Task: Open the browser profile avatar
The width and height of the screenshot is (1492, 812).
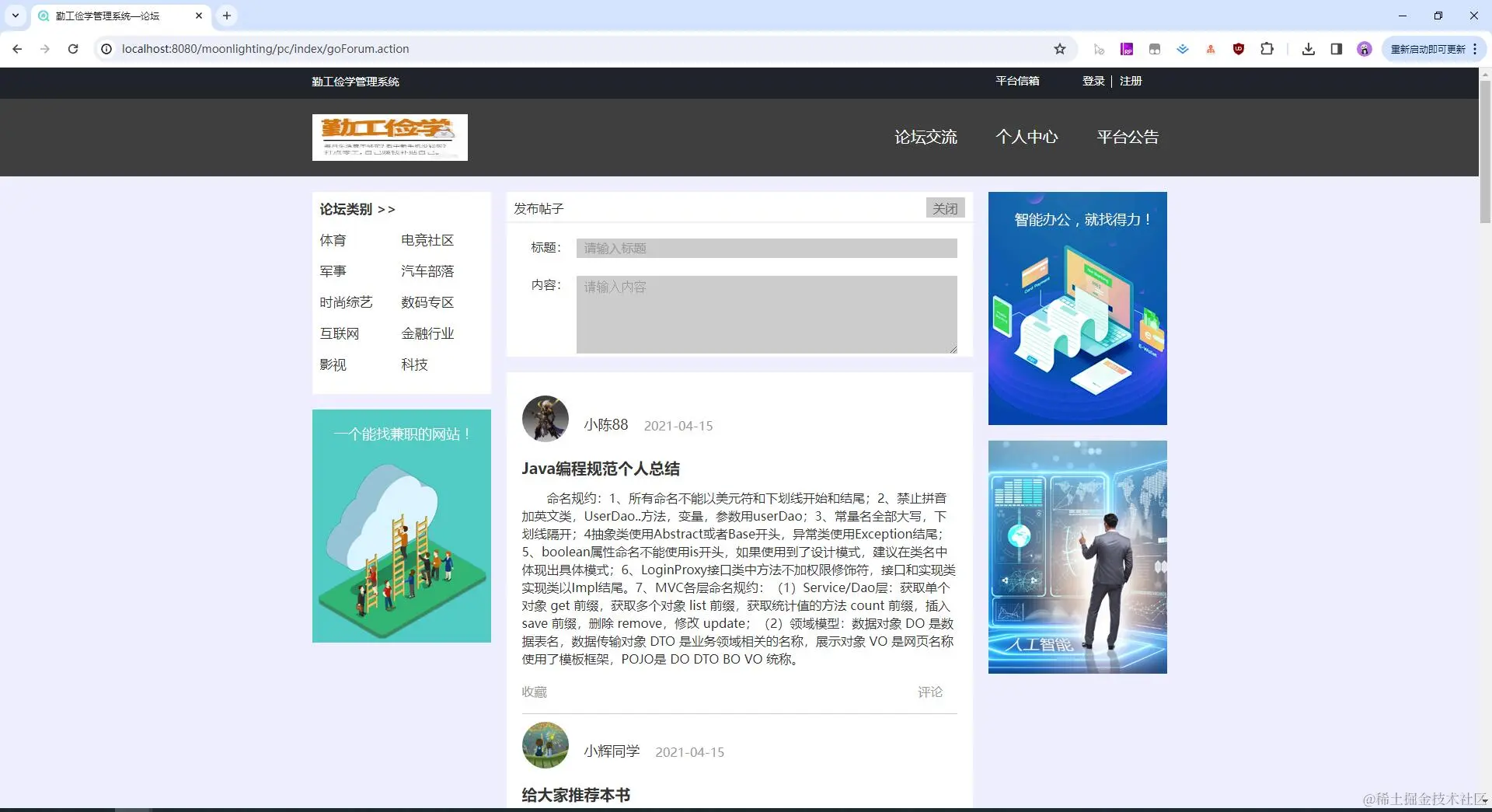Action: (1365, 49)
